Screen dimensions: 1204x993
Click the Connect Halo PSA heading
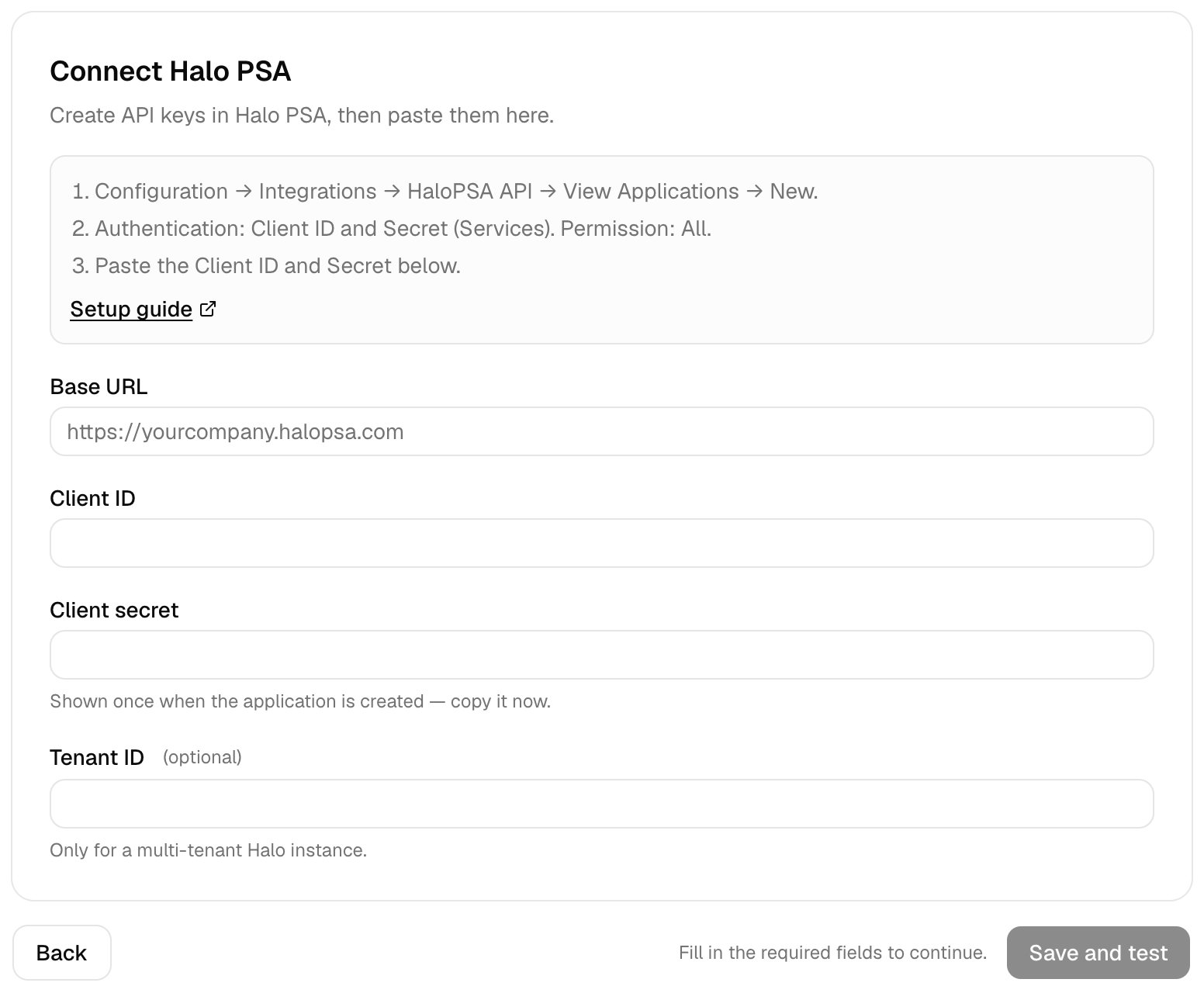(x=170, y=71)
